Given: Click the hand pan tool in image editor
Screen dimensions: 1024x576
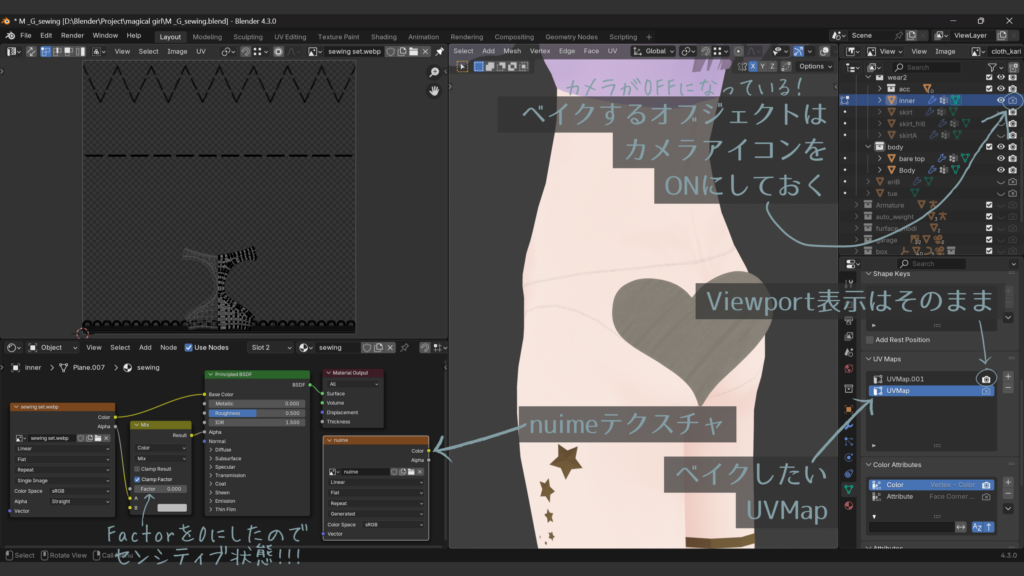Looking at the screenshot, I should [x=435, y=91].
